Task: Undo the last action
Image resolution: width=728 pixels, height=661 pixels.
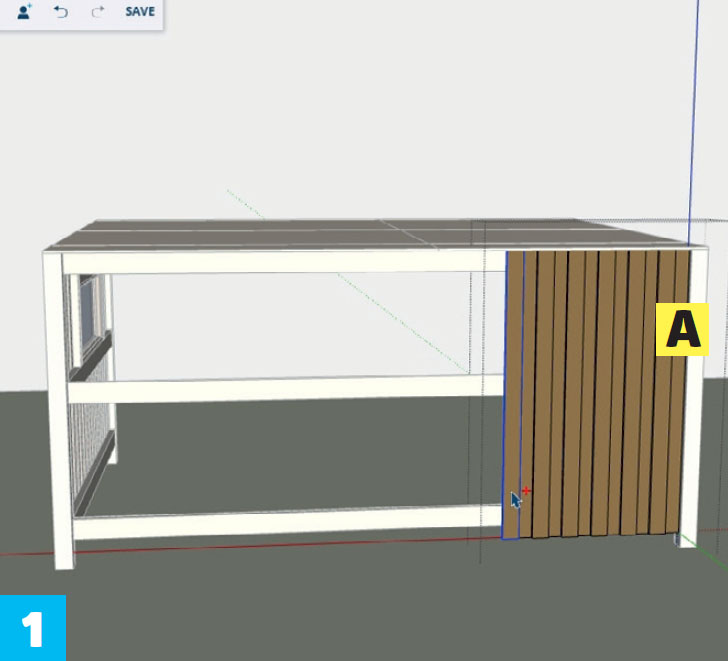Action: point(61,12)
